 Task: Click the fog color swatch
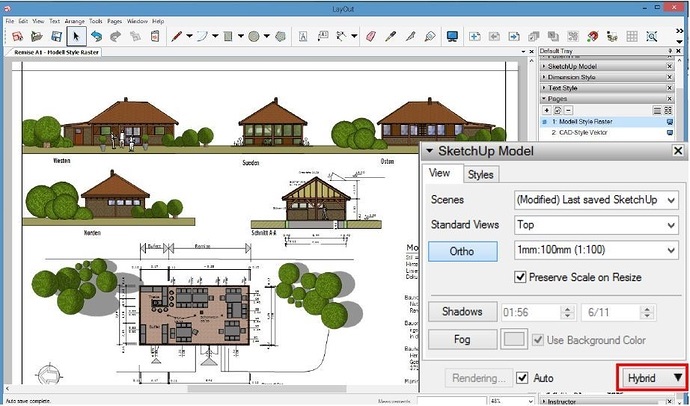pyautogui.click(x=513, y=340)
